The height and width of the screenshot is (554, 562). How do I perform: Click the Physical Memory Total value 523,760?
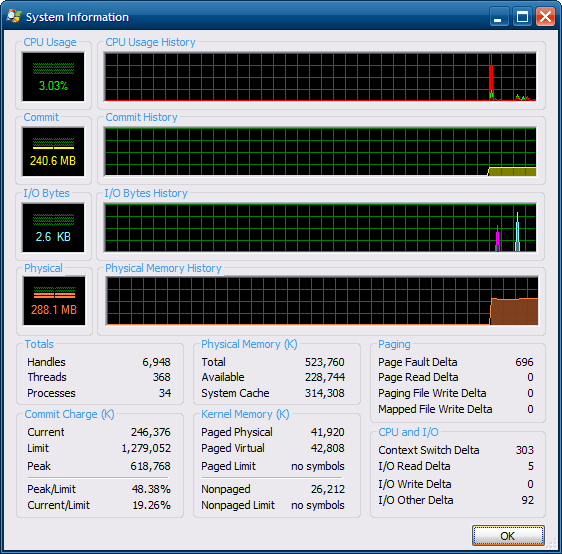(x=325, y=362)
